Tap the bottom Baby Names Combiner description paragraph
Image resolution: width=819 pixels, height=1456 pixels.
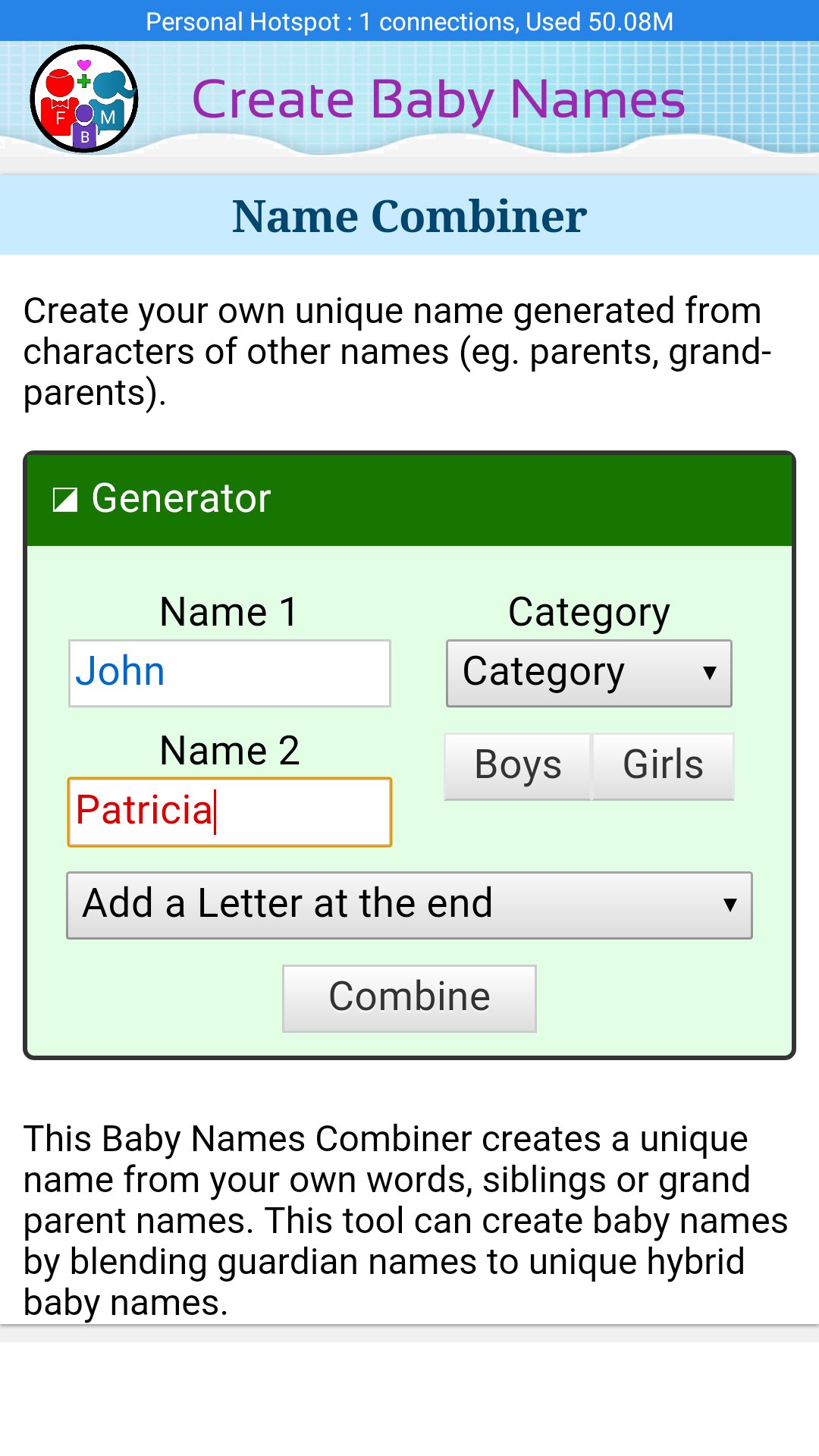click(406, 1221)
